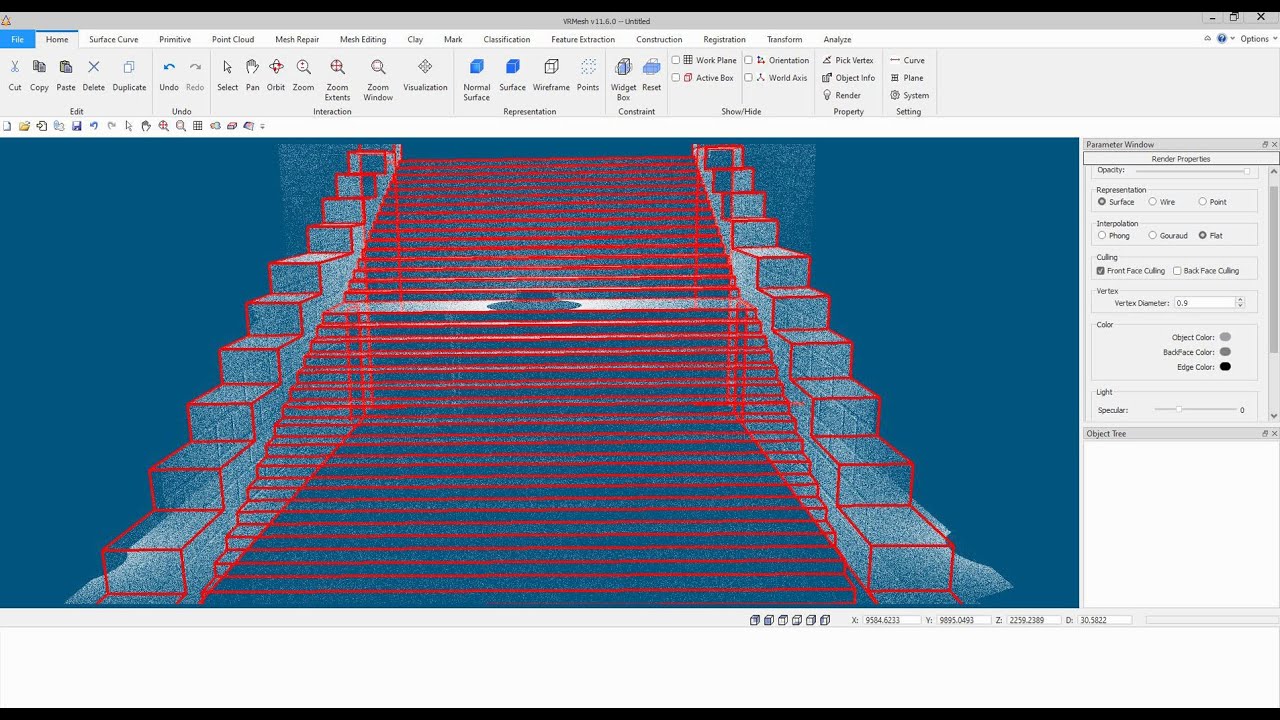1280x720 pixels.
Task: Click the Object Color swatch
Action: click(1225, 337)
